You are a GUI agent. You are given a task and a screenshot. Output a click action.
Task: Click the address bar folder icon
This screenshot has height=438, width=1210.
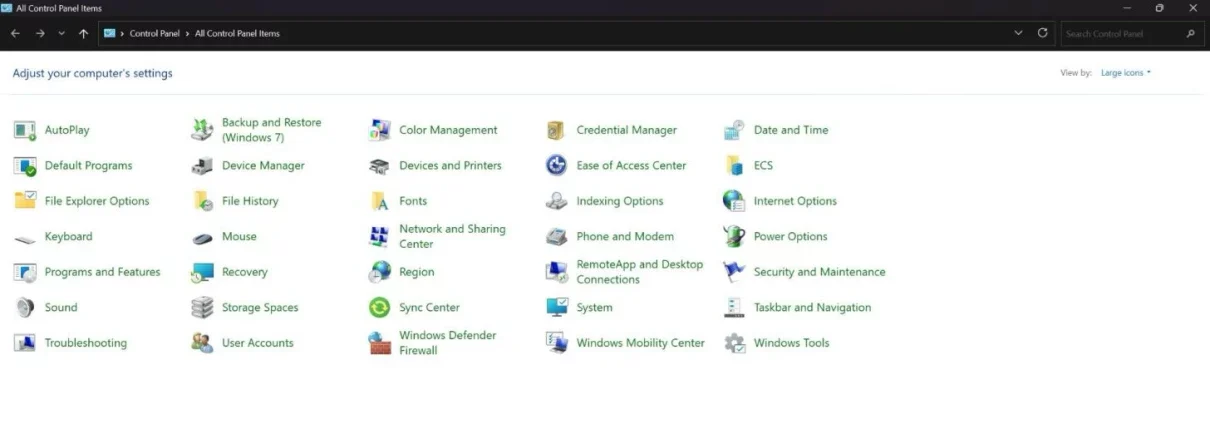pyautogui.click(x=110, y=33)
